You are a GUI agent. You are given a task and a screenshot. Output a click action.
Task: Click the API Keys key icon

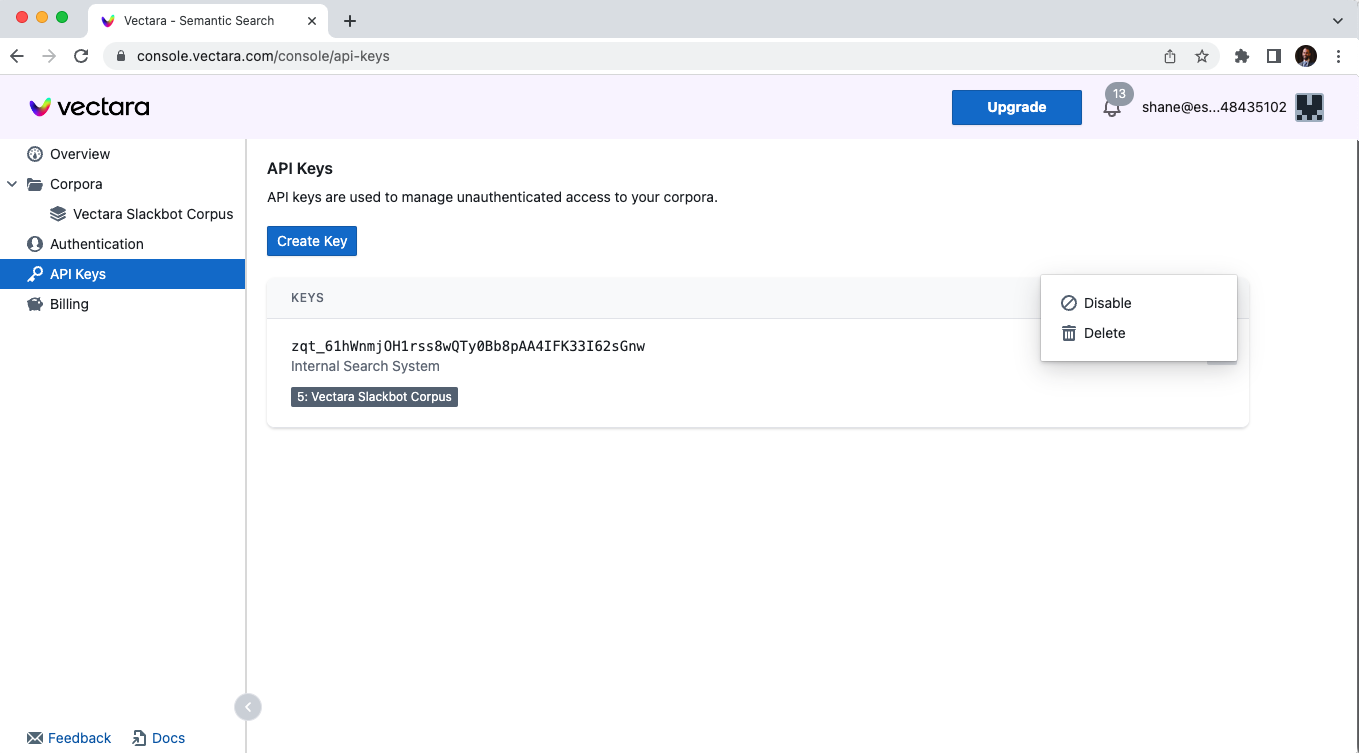35,273
